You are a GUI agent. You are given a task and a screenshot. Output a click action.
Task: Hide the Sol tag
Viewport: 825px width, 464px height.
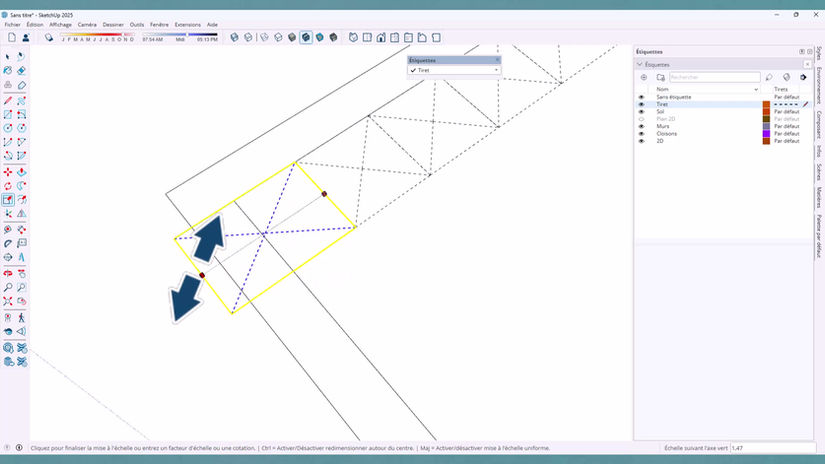pos(641,112)
